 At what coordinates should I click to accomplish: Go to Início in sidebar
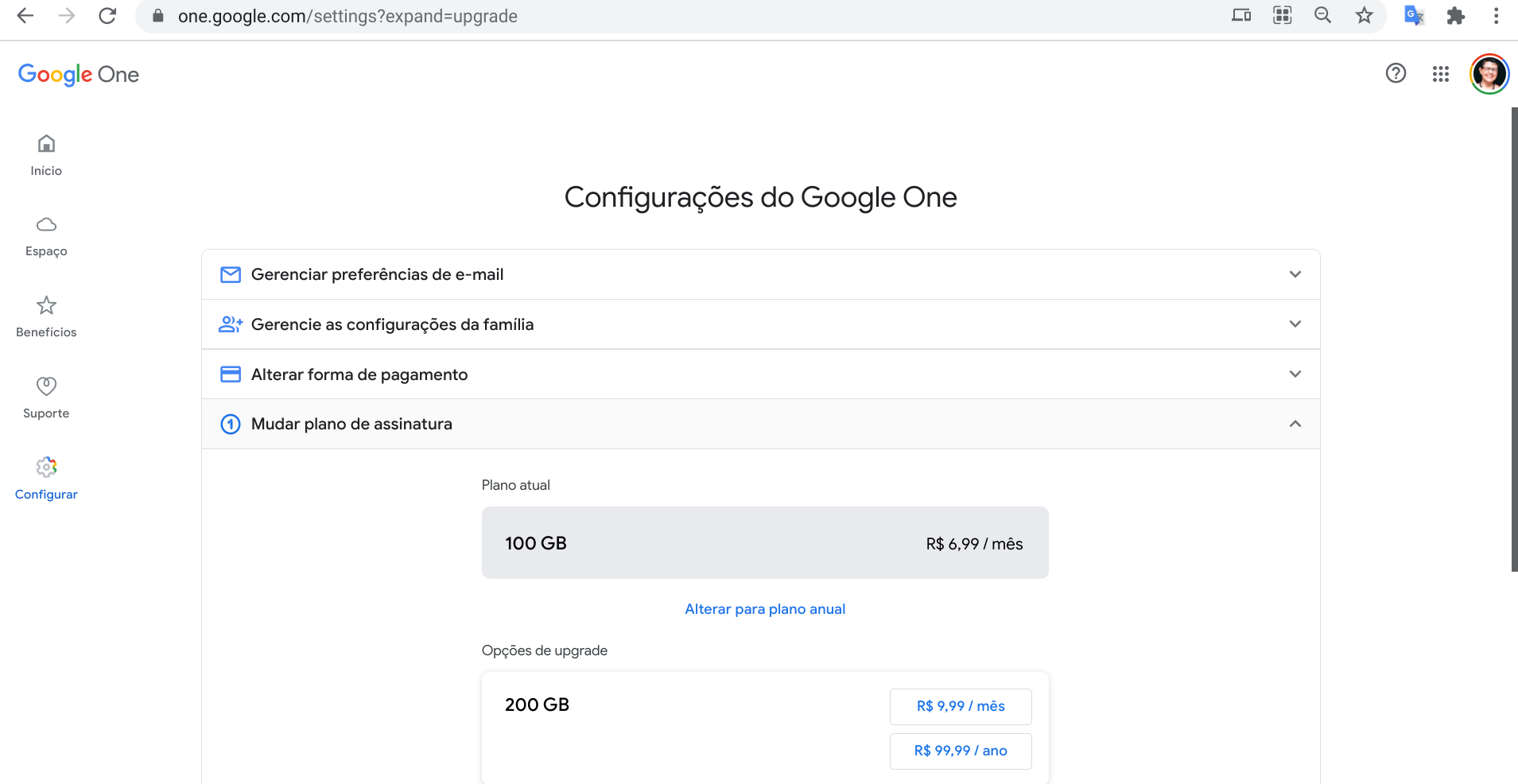click(x=46, y=156)
